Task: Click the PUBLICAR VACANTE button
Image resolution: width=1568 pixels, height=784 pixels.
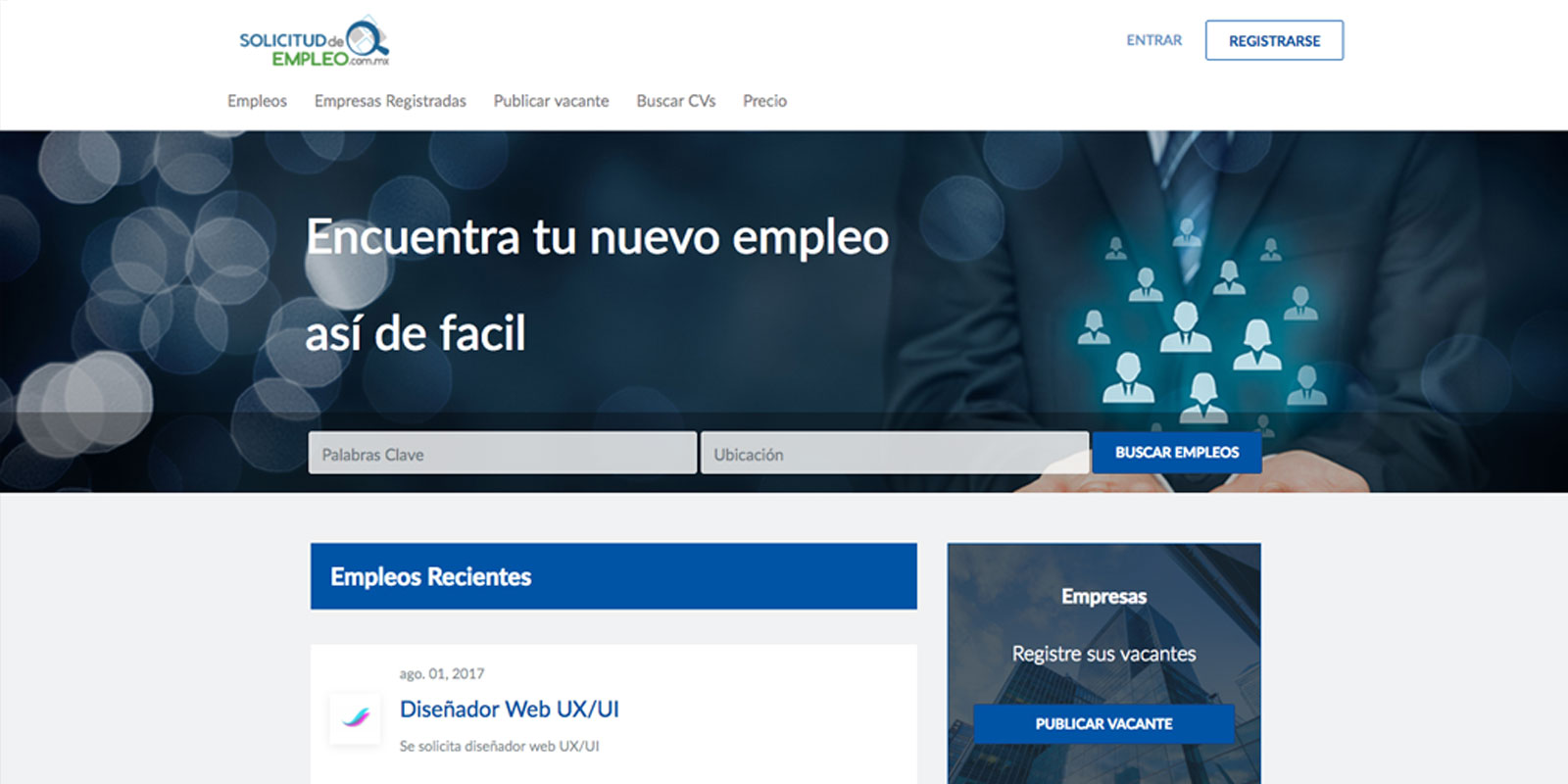Action: click(1103, 723)
